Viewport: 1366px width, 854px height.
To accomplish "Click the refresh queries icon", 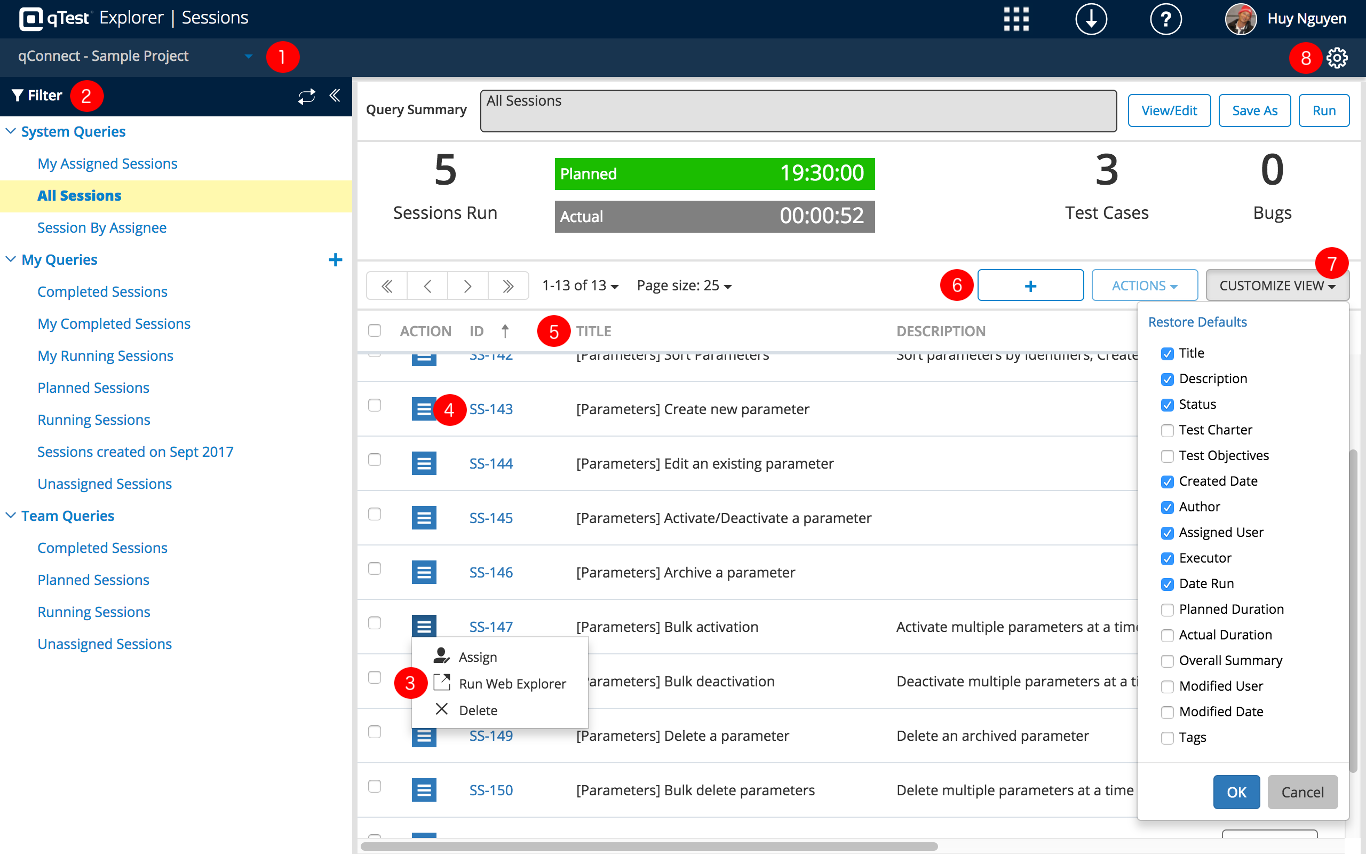I will click(307, 96).
